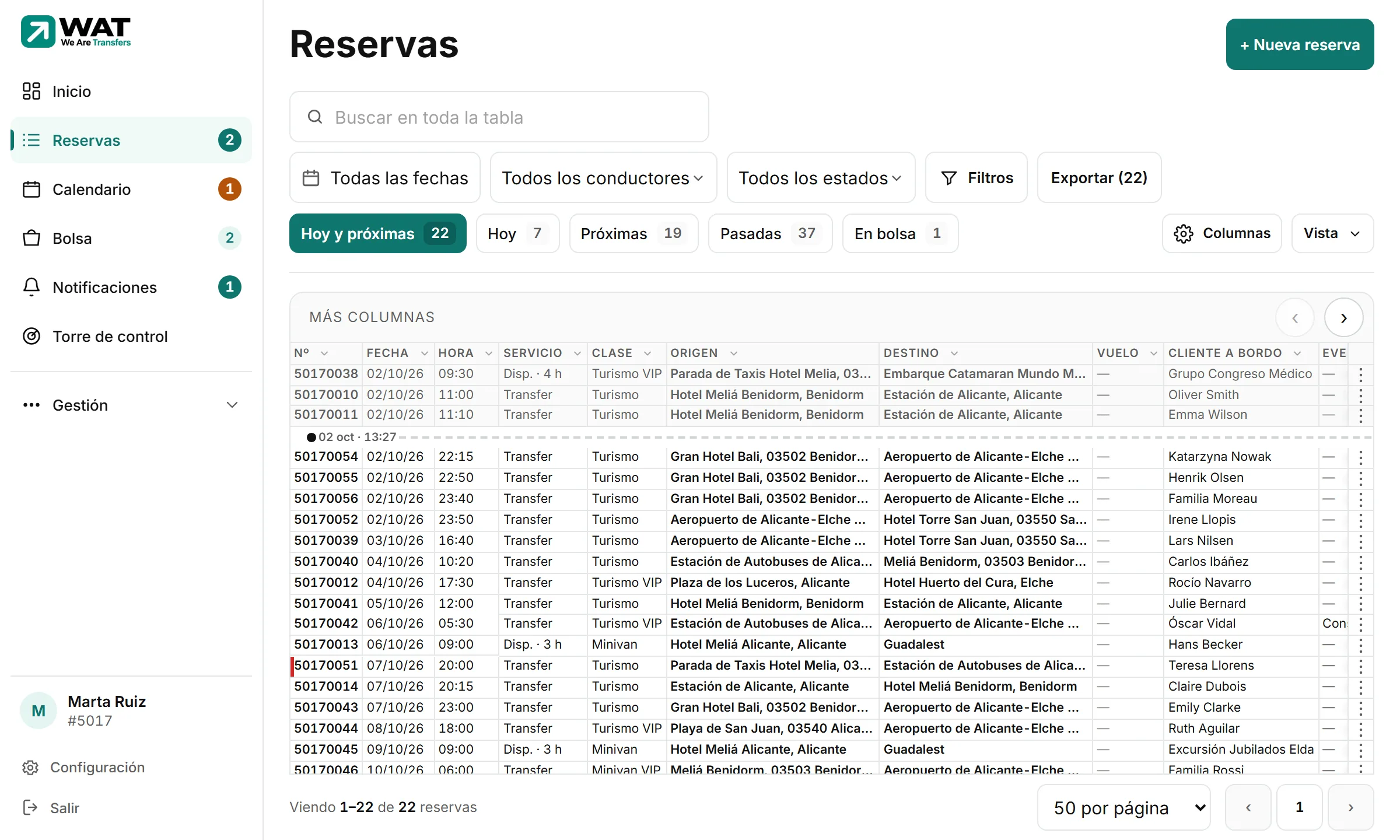
Task: Open row actions for Claire Dubois row
Action: pos(1361,687)
